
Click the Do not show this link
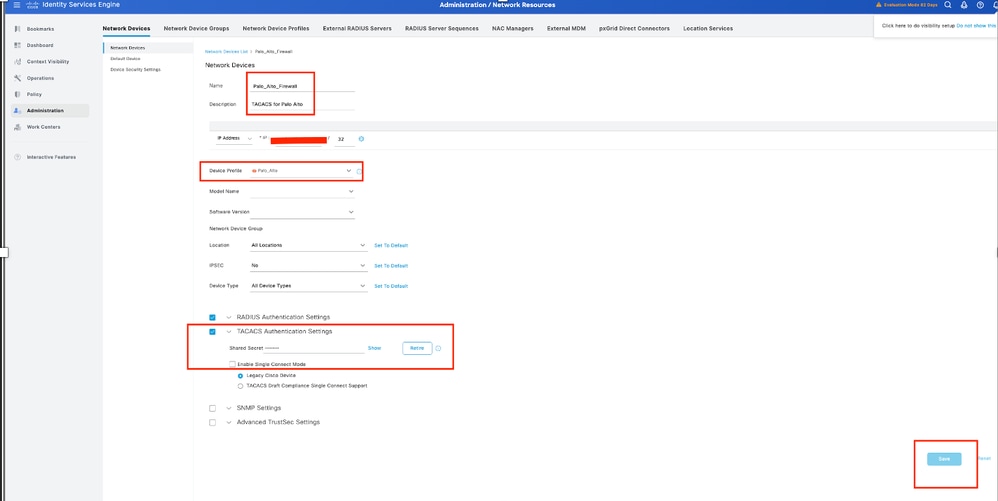coord(976,25)
